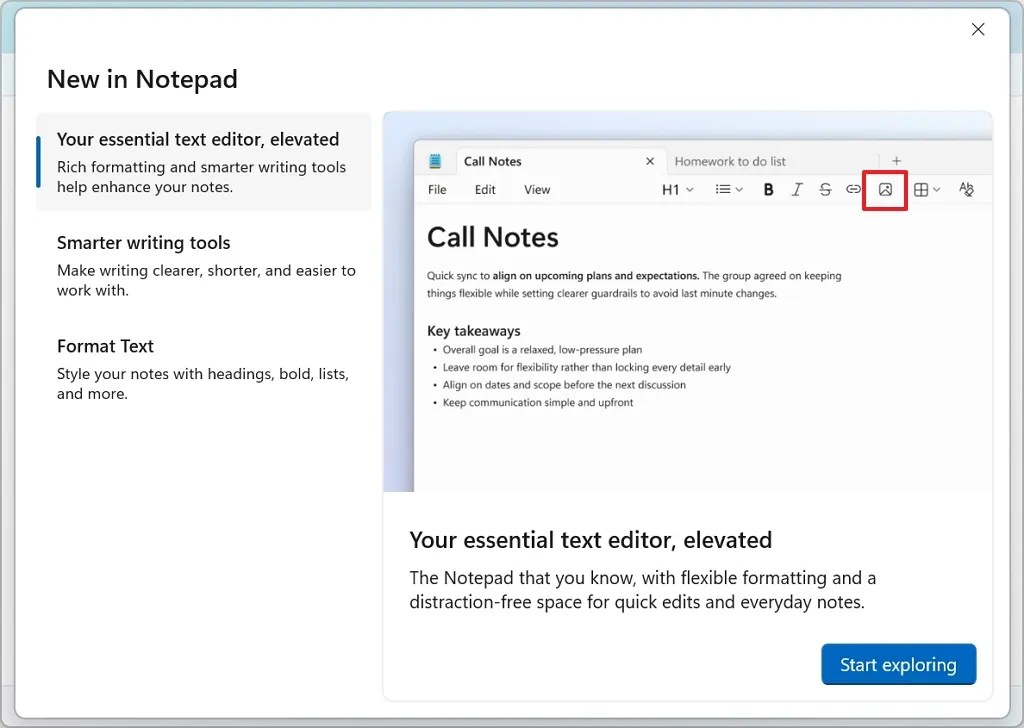Expand the list style dropdown chevron
Viewport: 1024px width, 728px height.
(x=738, y=190)
